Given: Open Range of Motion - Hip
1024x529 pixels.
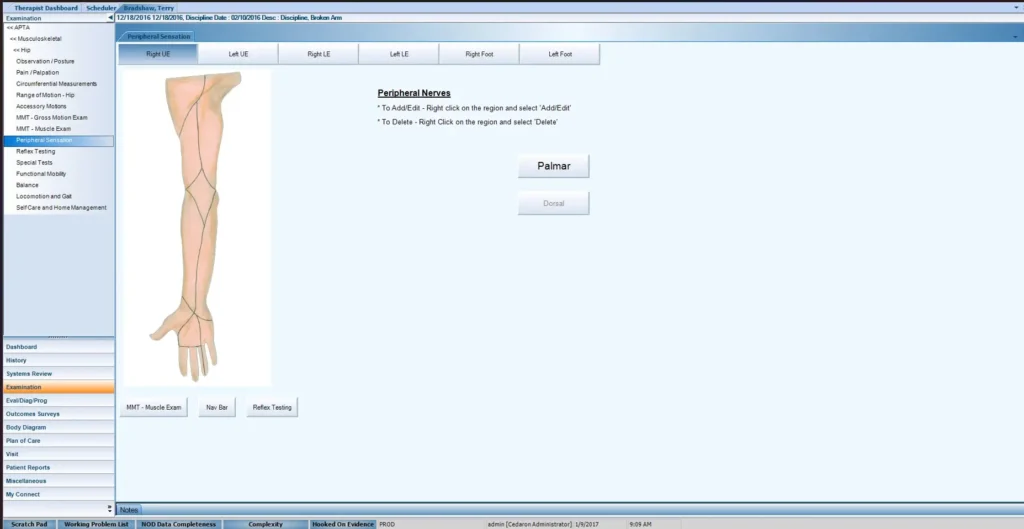Looking at the screenshot, I should [45, 95].
